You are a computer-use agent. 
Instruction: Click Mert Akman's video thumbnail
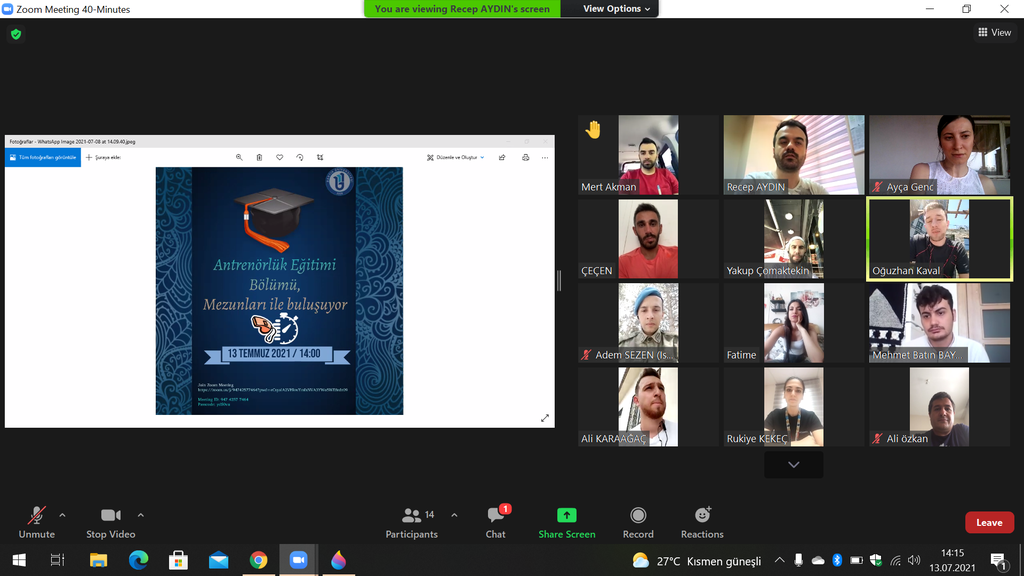pos(648,154)
